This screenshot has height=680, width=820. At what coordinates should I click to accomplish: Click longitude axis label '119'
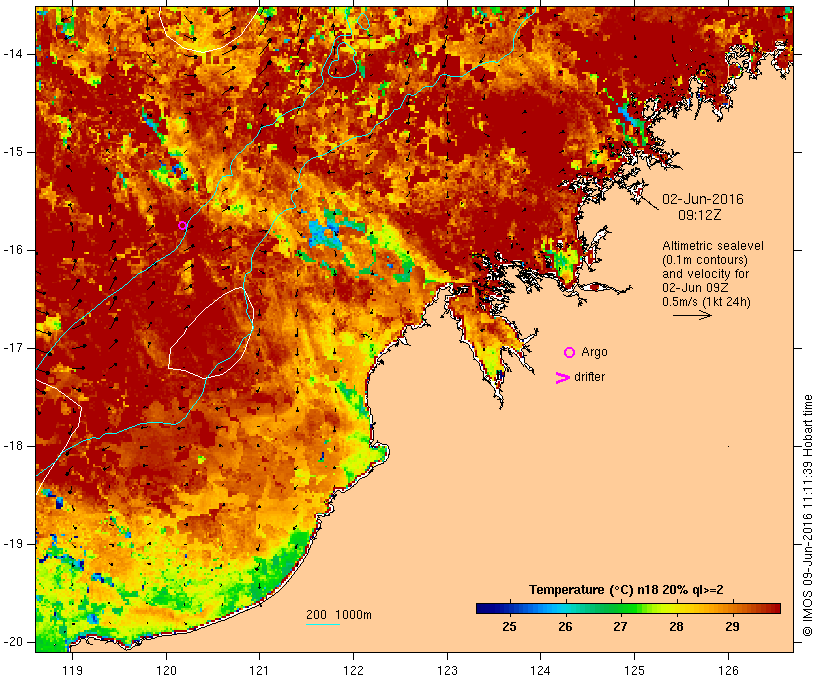(x=72, y=670)
